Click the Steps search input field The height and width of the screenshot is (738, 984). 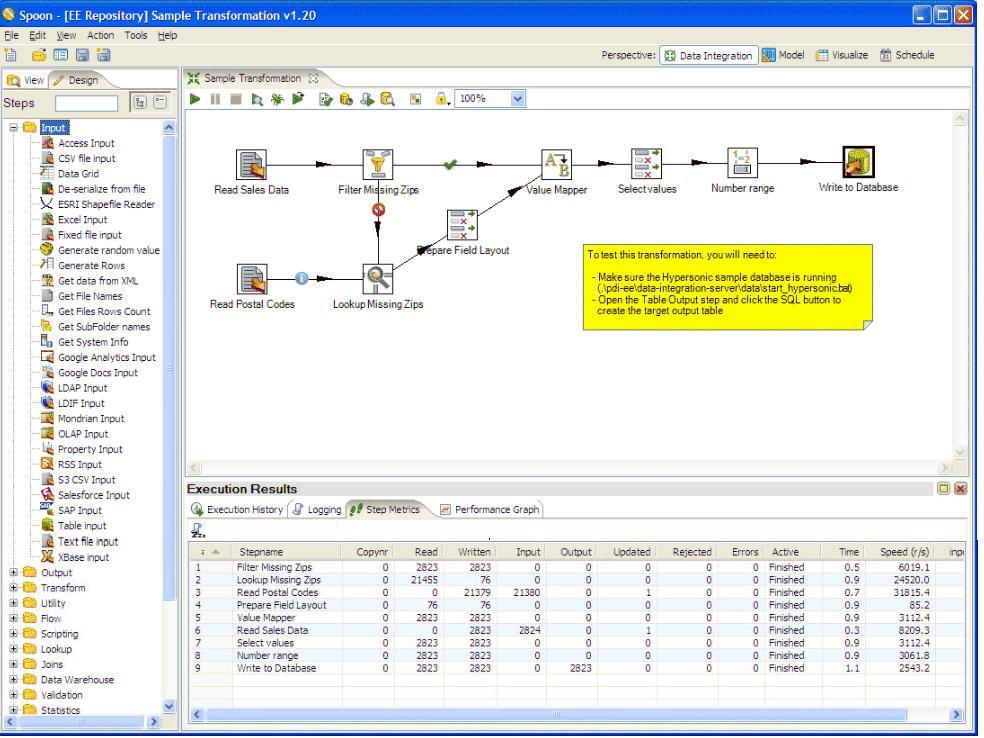click(86, 103)
